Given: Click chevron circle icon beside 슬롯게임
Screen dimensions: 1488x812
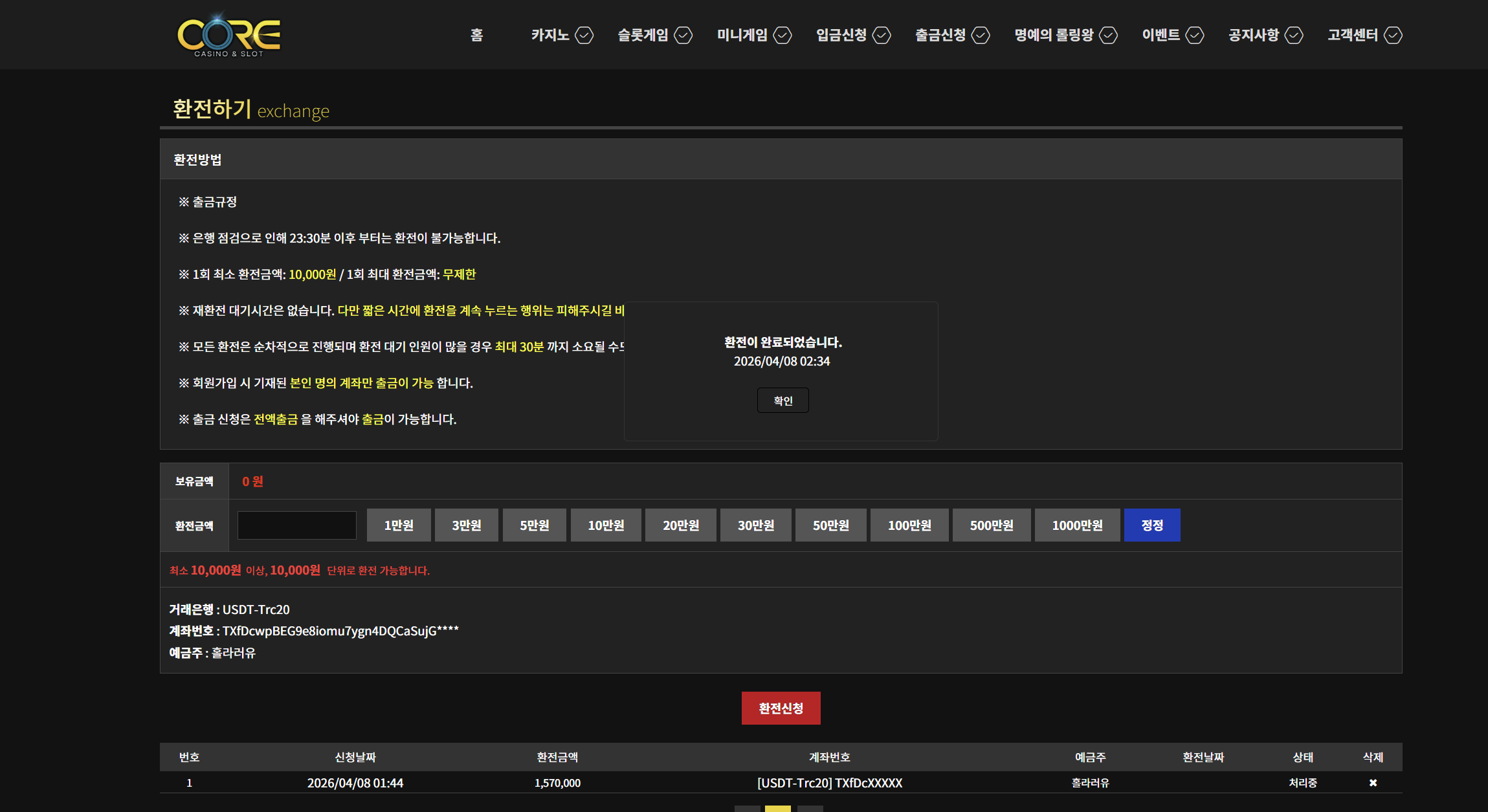Looking at the screenshot, I should point(683,35).
